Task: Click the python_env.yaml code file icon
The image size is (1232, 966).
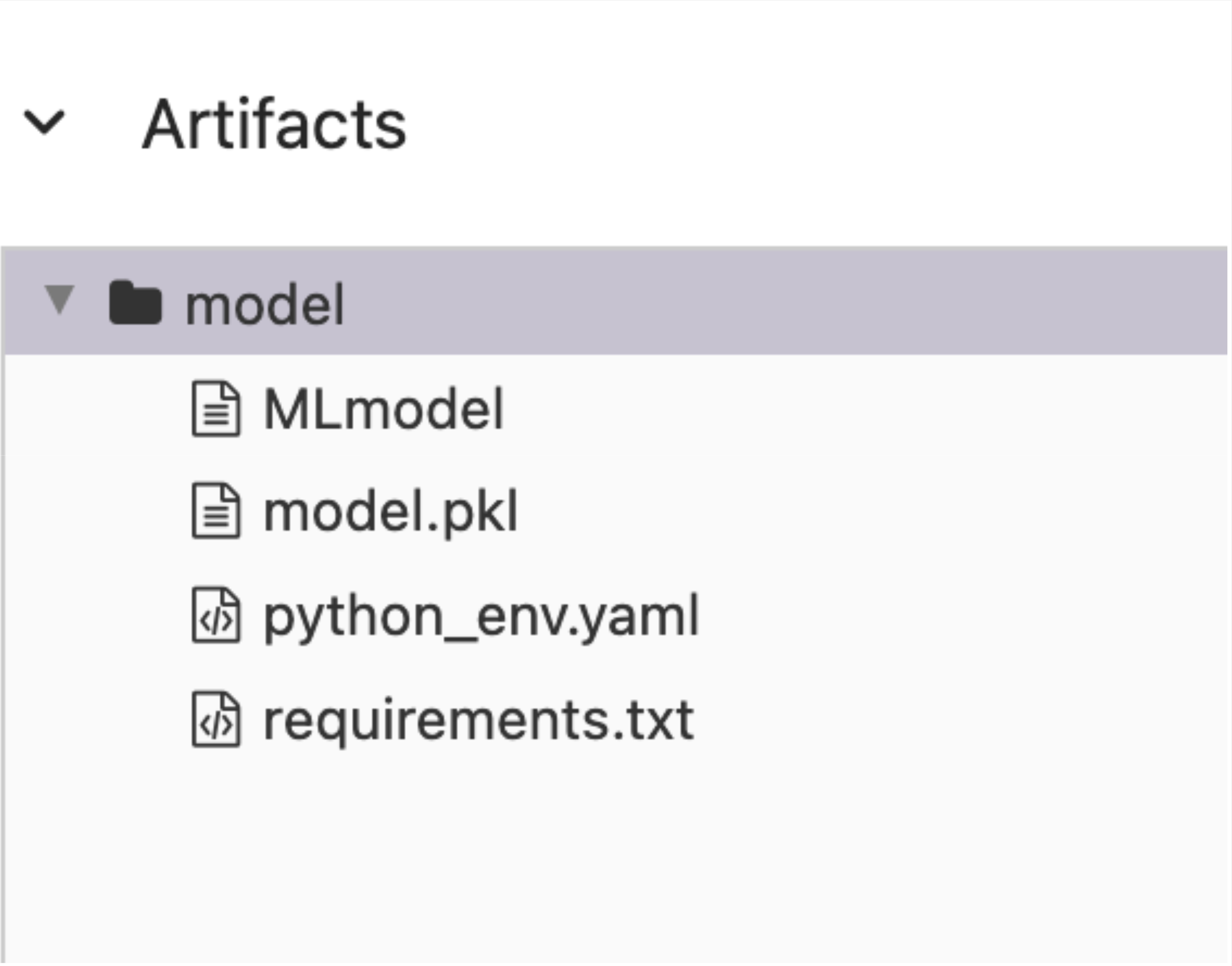Action: [x=216, y=615]
